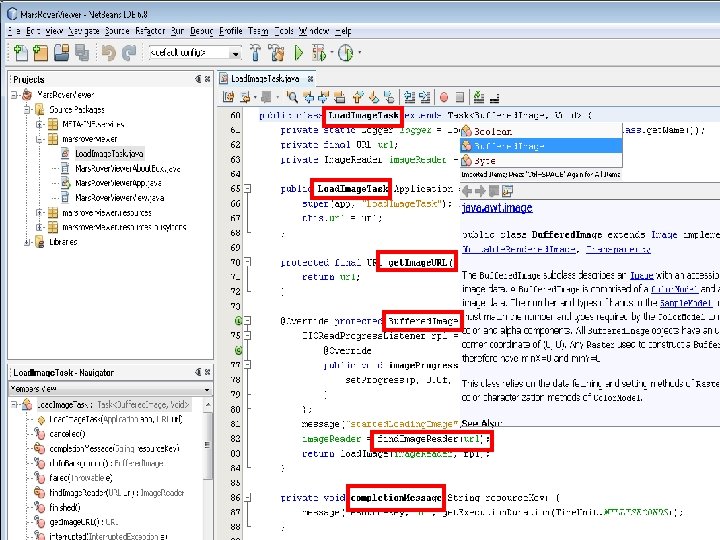Click the Debug Main Project icon
This screenshot has height=540, width=720.
318,53
